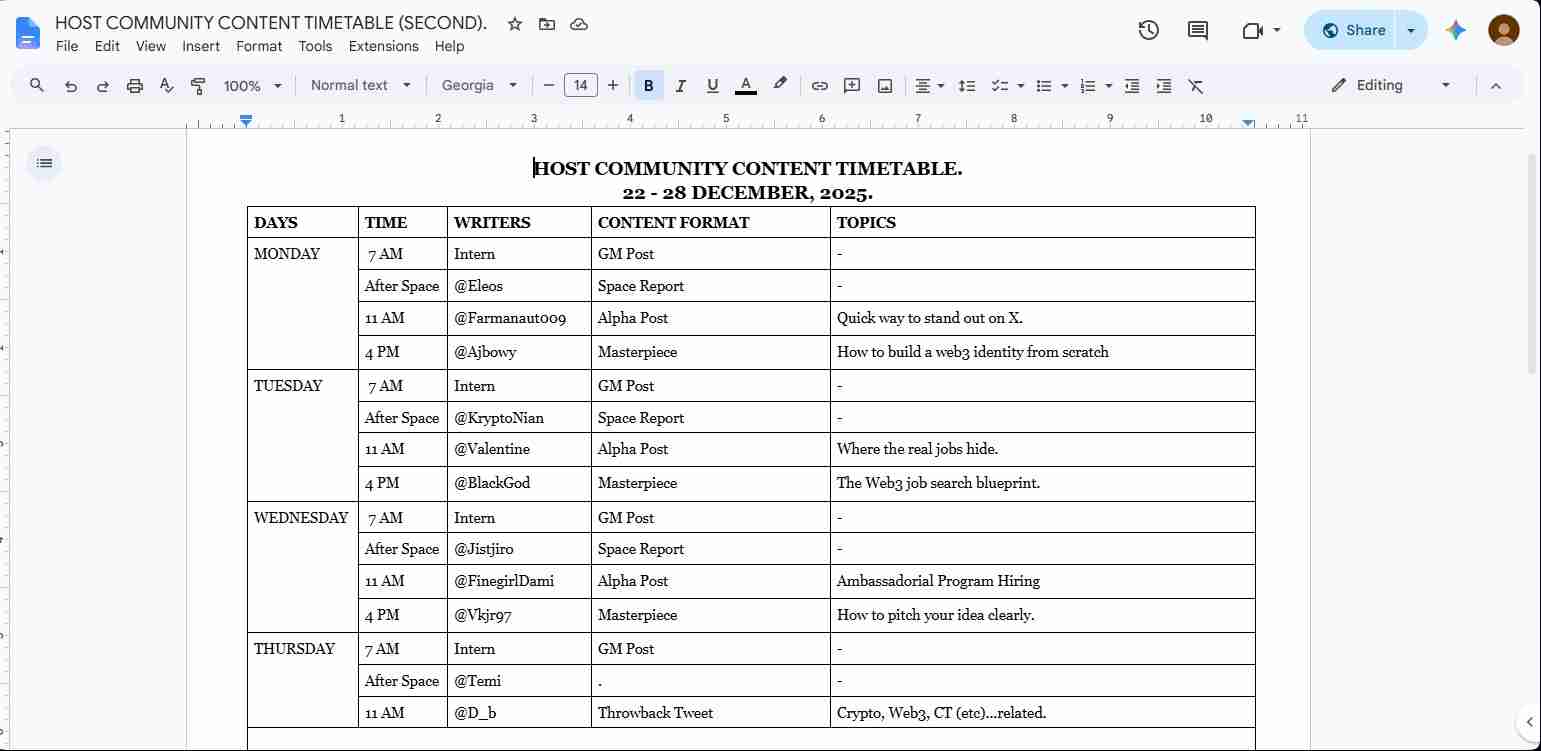Open the Format menu
The image size is (1541, 751).
coord(259,46)
